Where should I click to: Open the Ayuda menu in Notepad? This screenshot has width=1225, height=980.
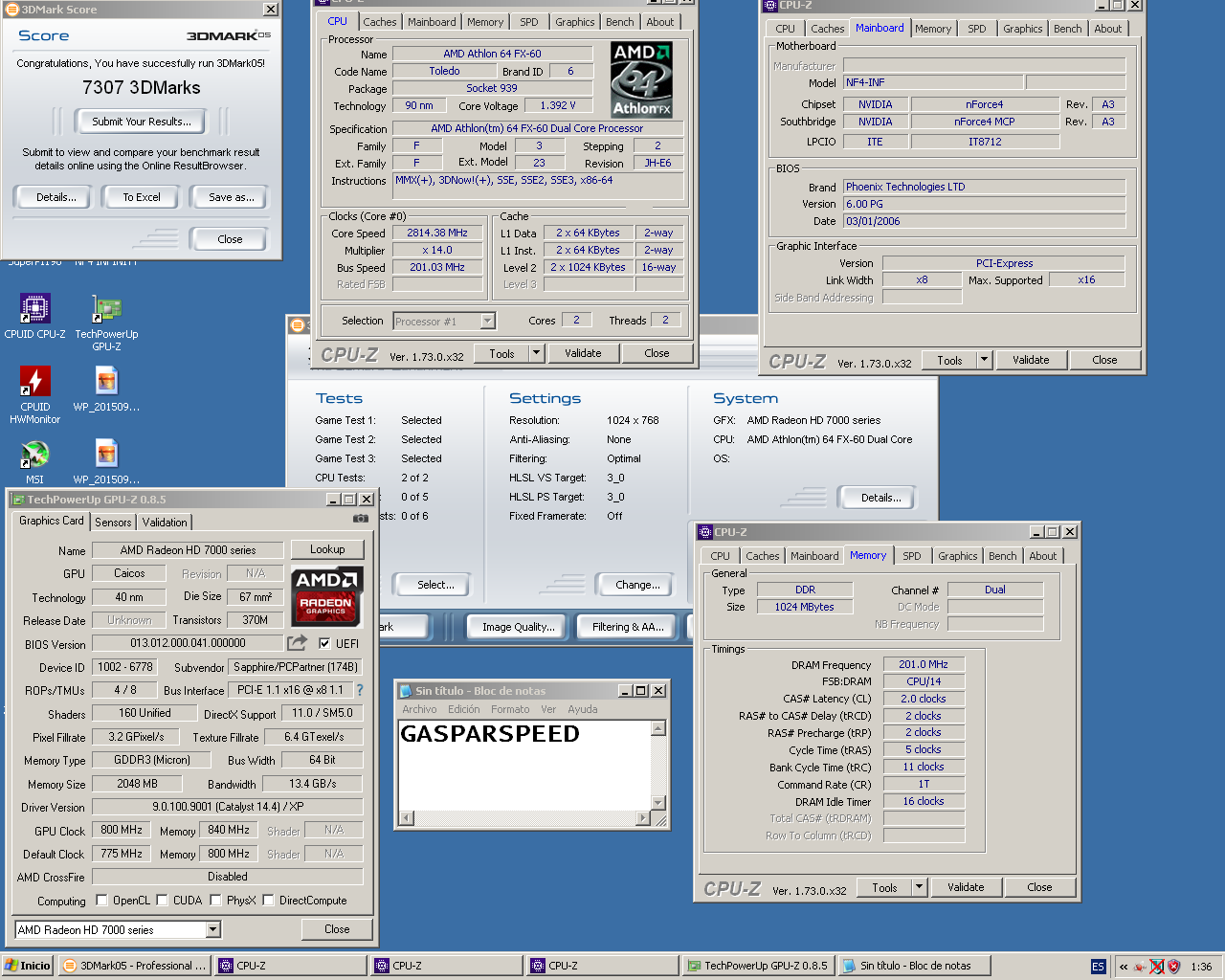(x=583, y=709)
